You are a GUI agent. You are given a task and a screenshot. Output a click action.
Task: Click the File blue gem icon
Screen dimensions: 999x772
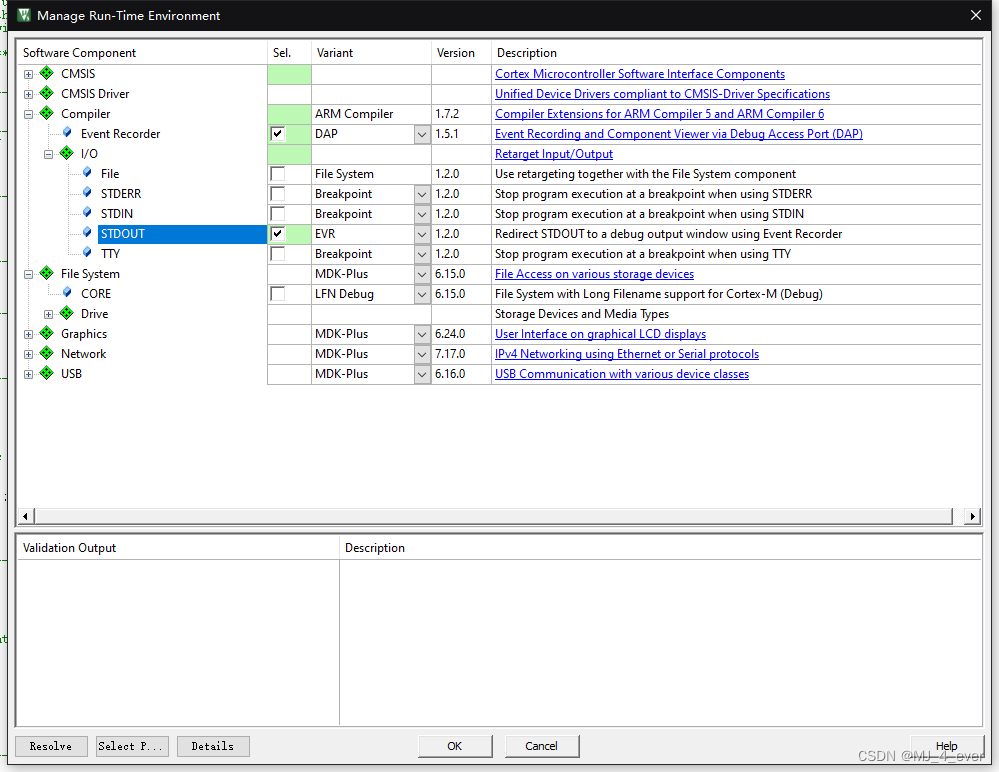click(x=87, y=173)
